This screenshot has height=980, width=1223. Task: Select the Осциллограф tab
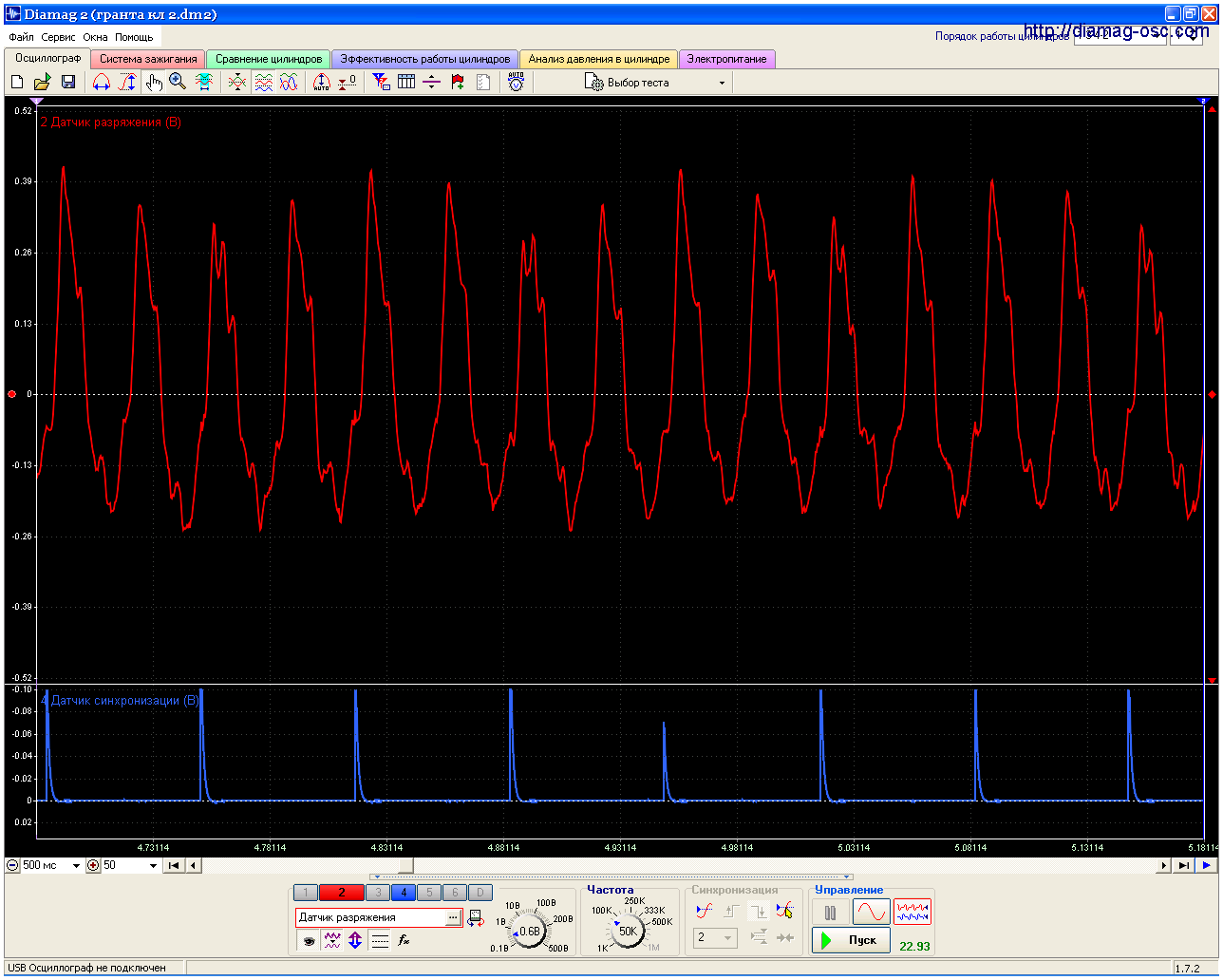[47, 58]
